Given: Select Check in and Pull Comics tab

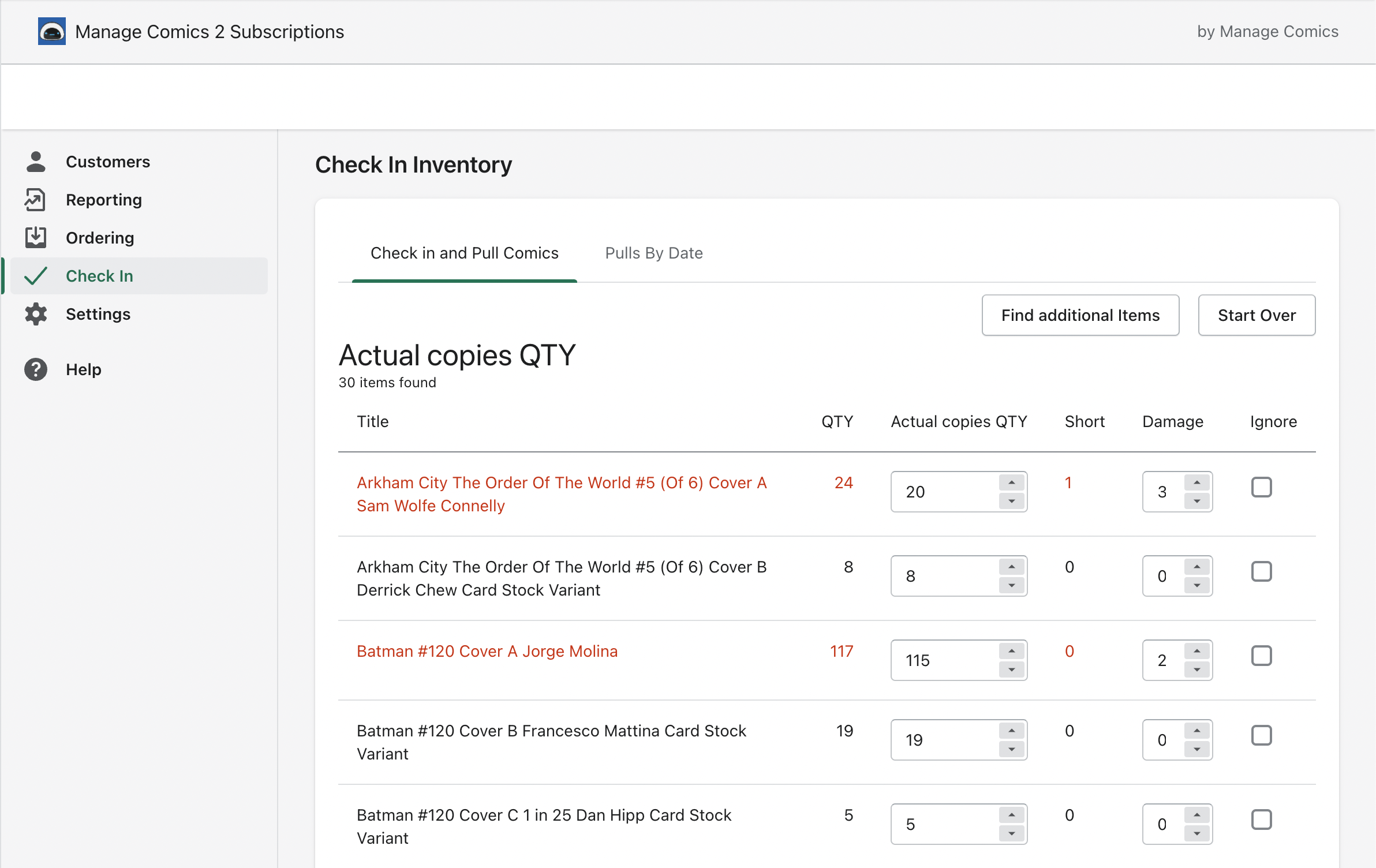Looking at the screenshot, I should tap(464, 253).
